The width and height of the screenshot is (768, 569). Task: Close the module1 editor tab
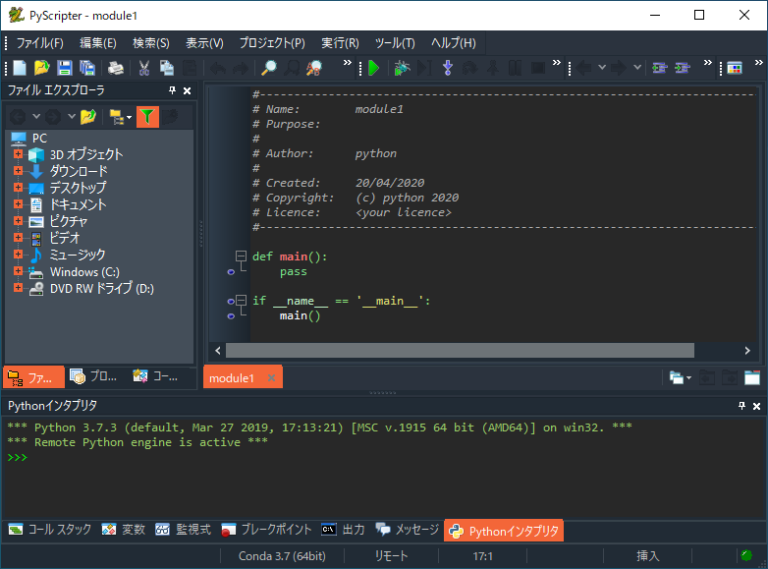coord(271,378)
